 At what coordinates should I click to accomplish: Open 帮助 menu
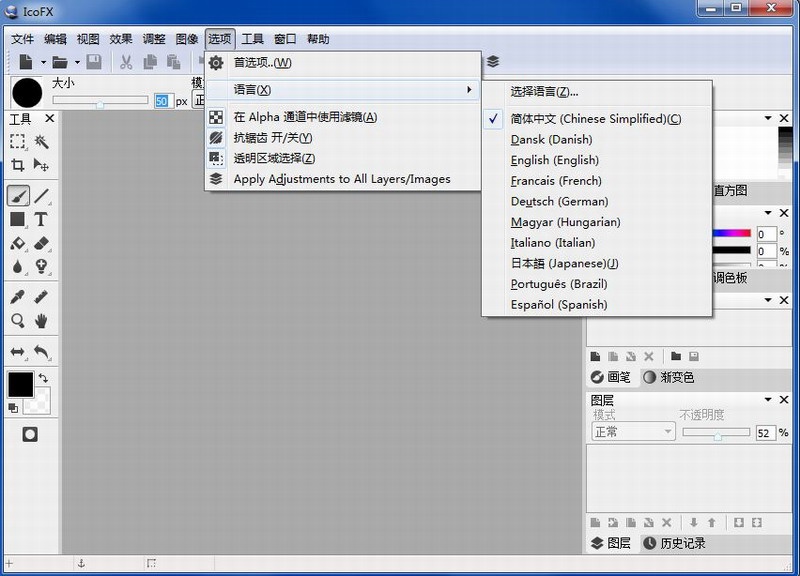pos(318,39)
